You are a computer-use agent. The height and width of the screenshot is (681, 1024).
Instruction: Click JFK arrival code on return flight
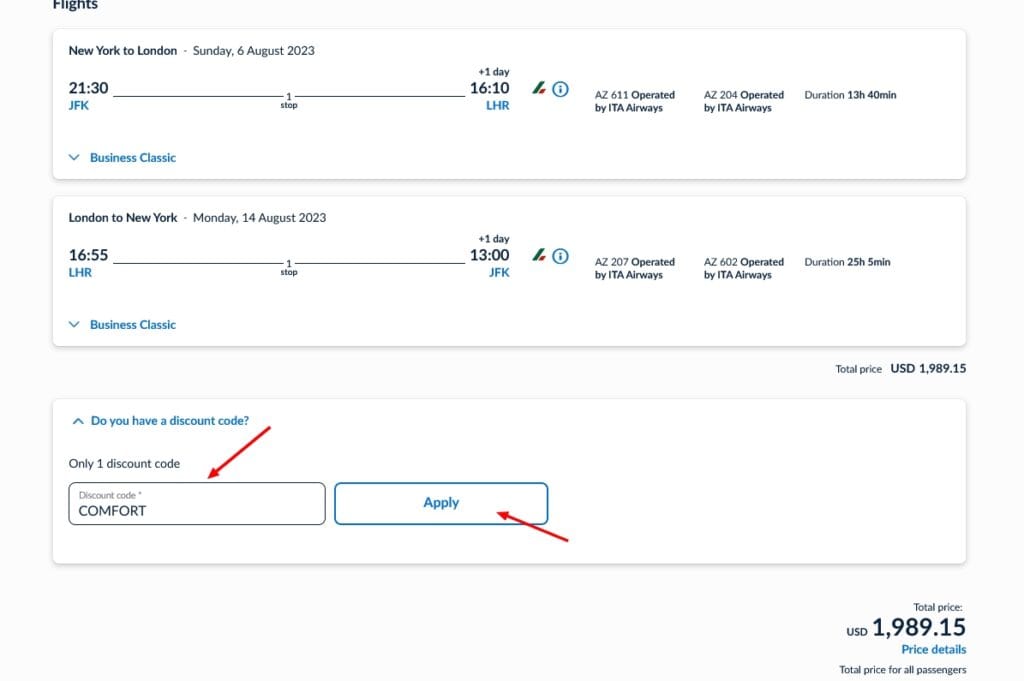tap(498, 272)
